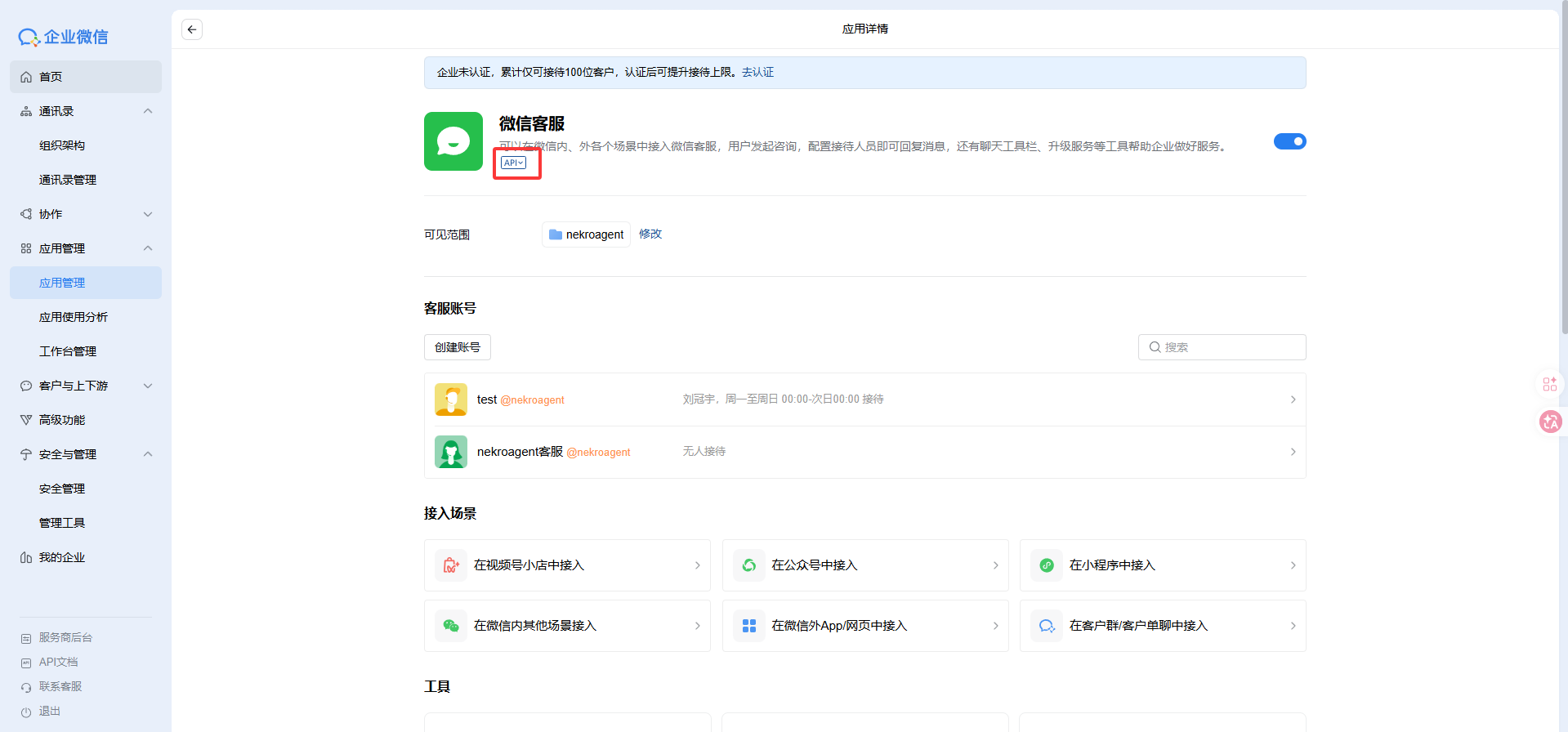This screenshot has height=732, width=1568.
Task: Click the 创建账号 button
Action: [458, 347]
